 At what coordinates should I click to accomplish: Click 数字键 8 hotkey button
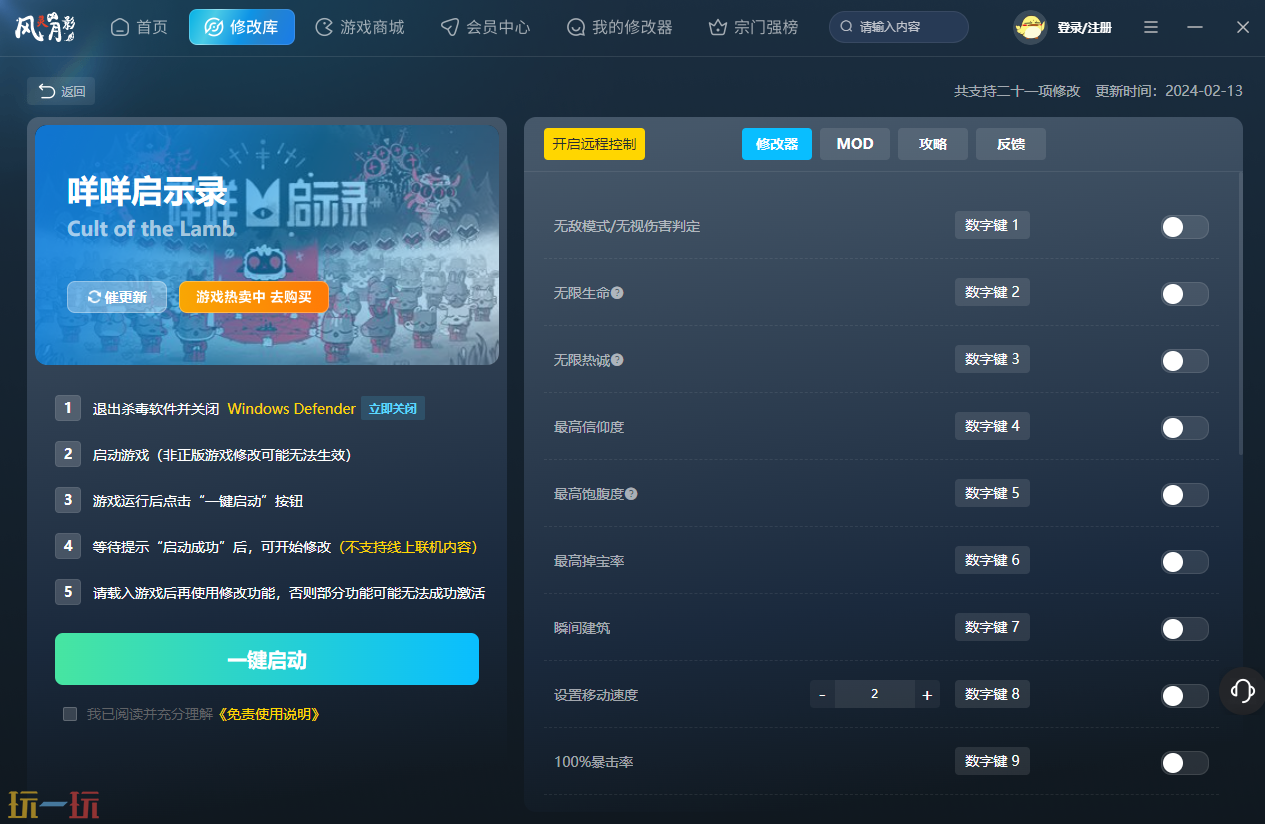[x=992, y=694]
